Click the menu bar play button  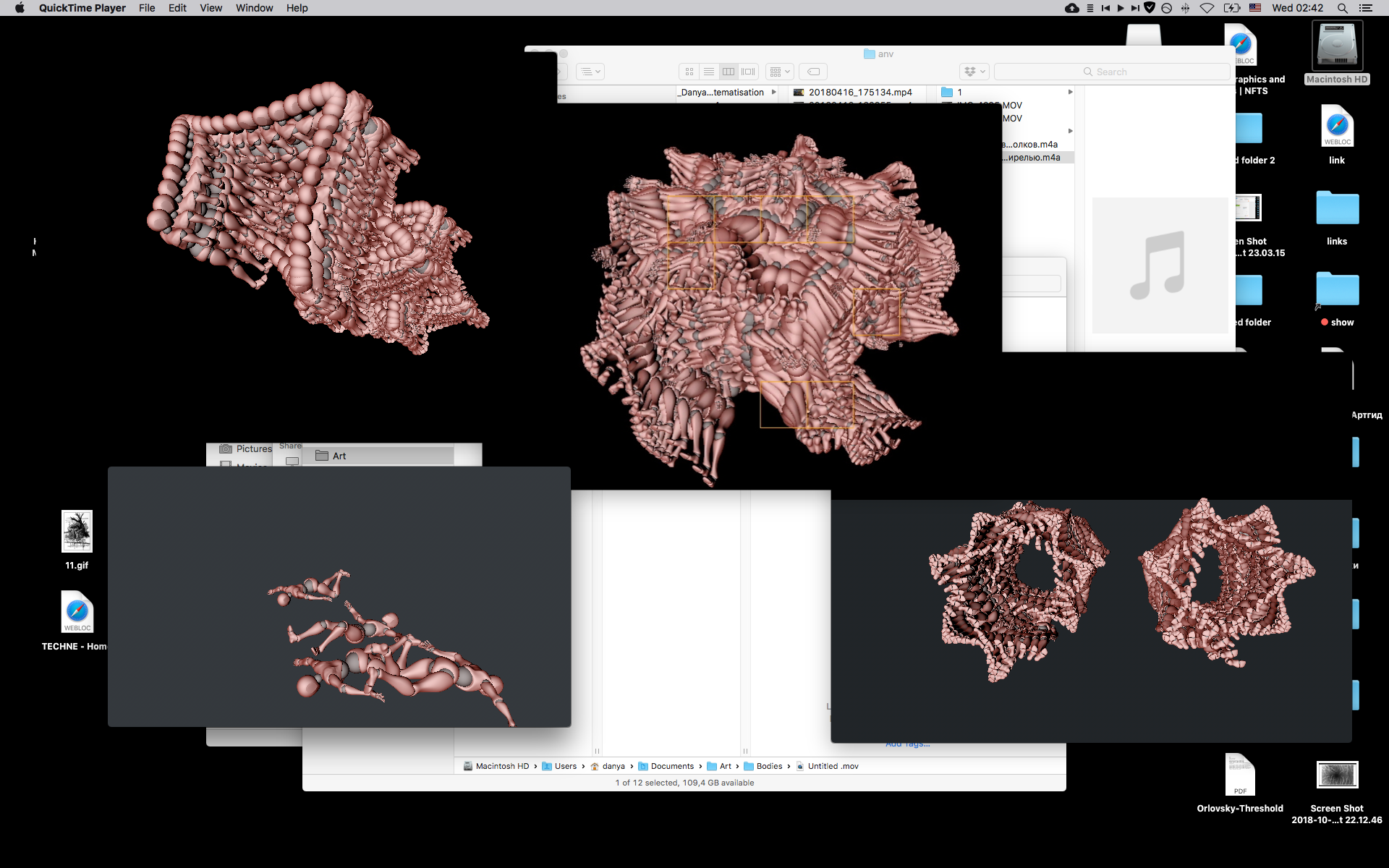1120,8
